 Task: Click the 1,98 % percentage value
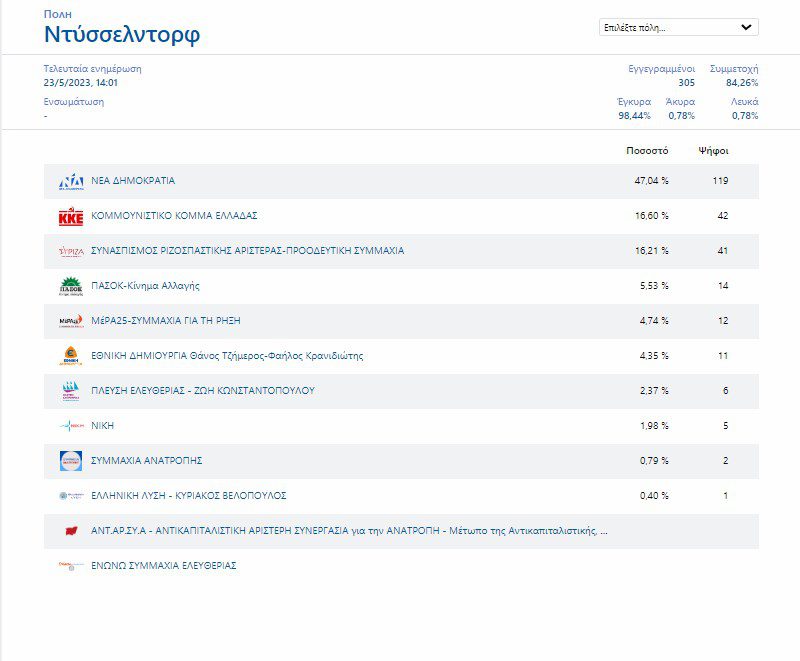[654, 425]
